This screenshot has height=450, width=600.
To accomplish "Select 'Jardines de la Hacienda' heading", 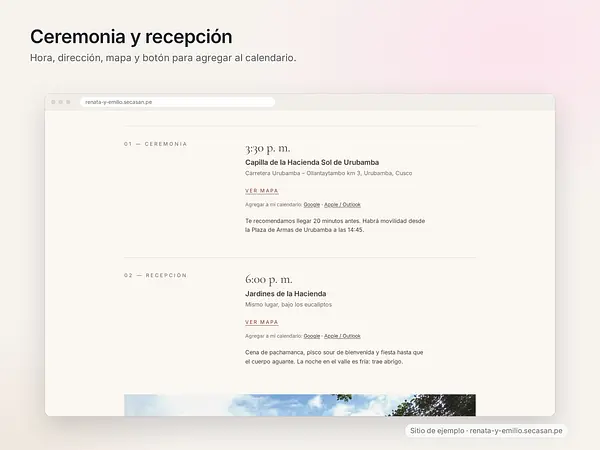I will pos(285,294).
